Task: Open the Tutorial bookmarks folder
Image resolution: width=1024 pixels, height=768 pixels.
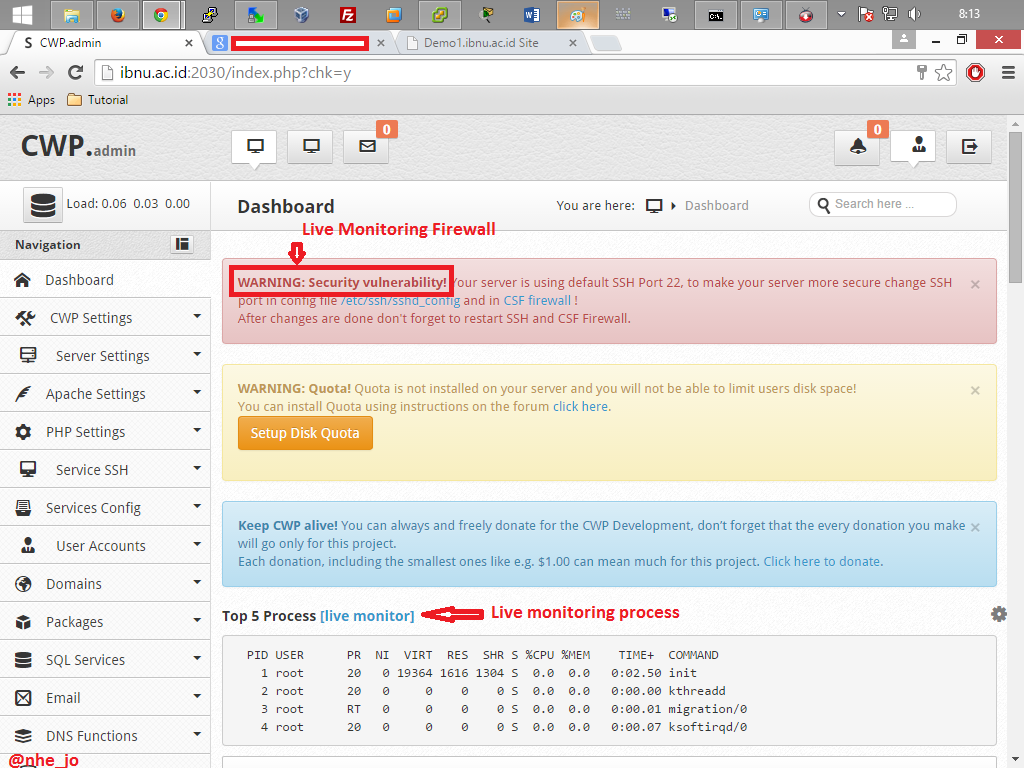Action: coord(98,100)
